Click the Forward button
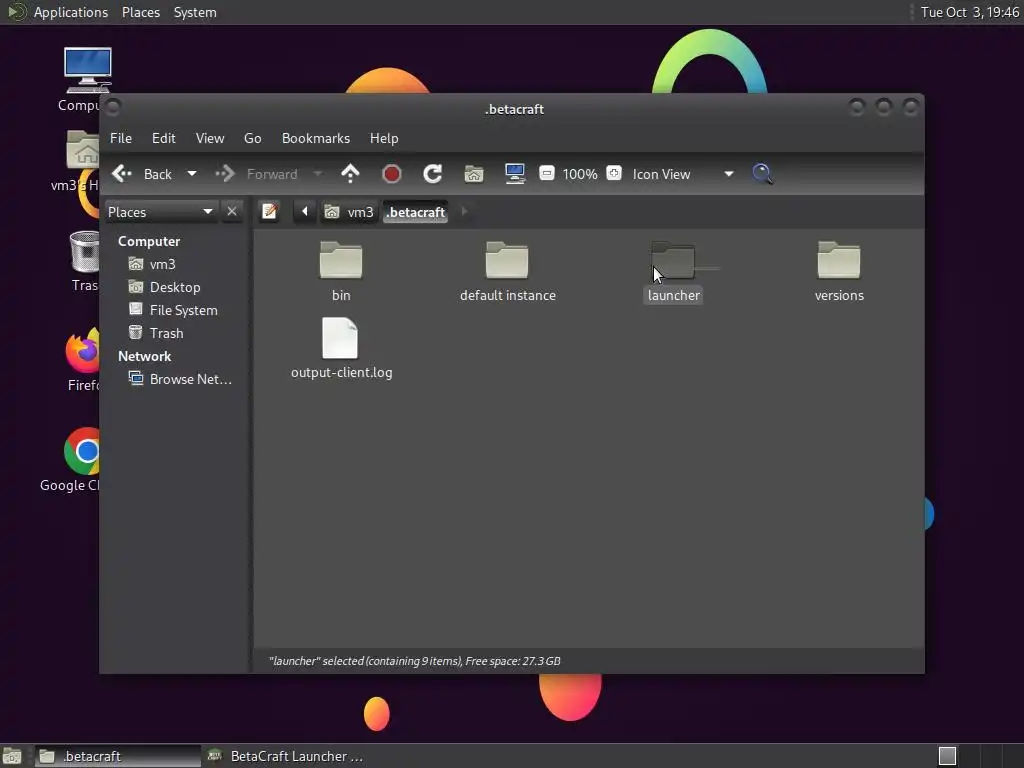 (257, 174)
